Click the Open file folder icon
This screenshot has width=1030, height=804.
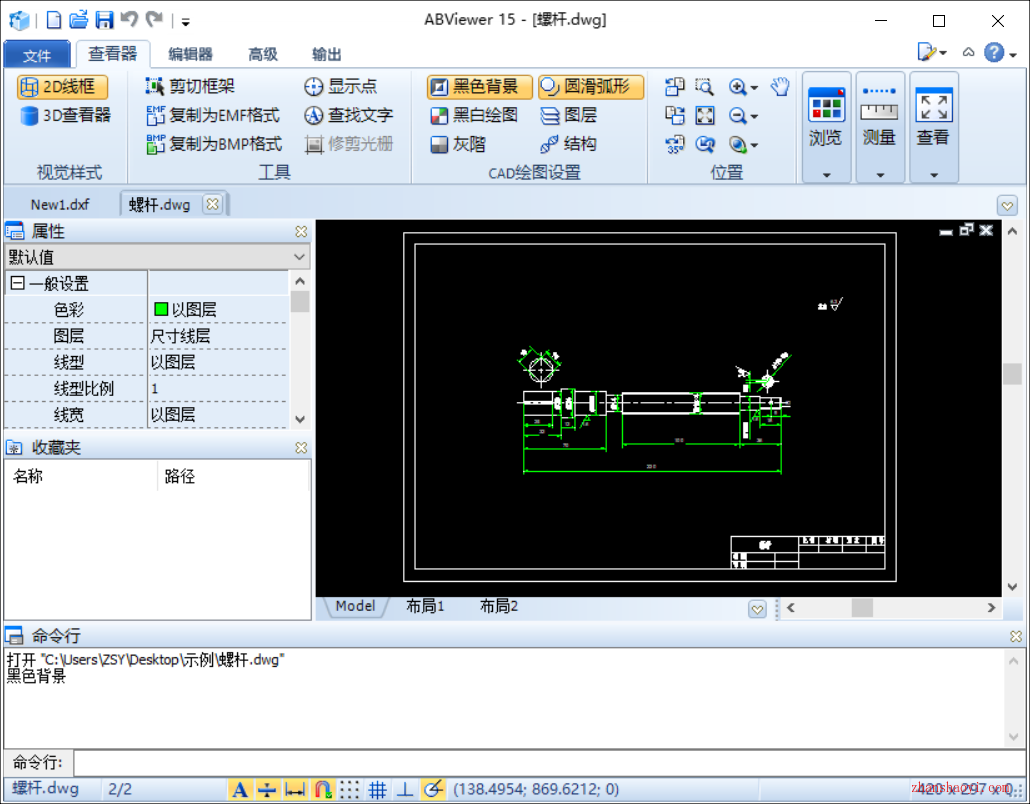79,20
